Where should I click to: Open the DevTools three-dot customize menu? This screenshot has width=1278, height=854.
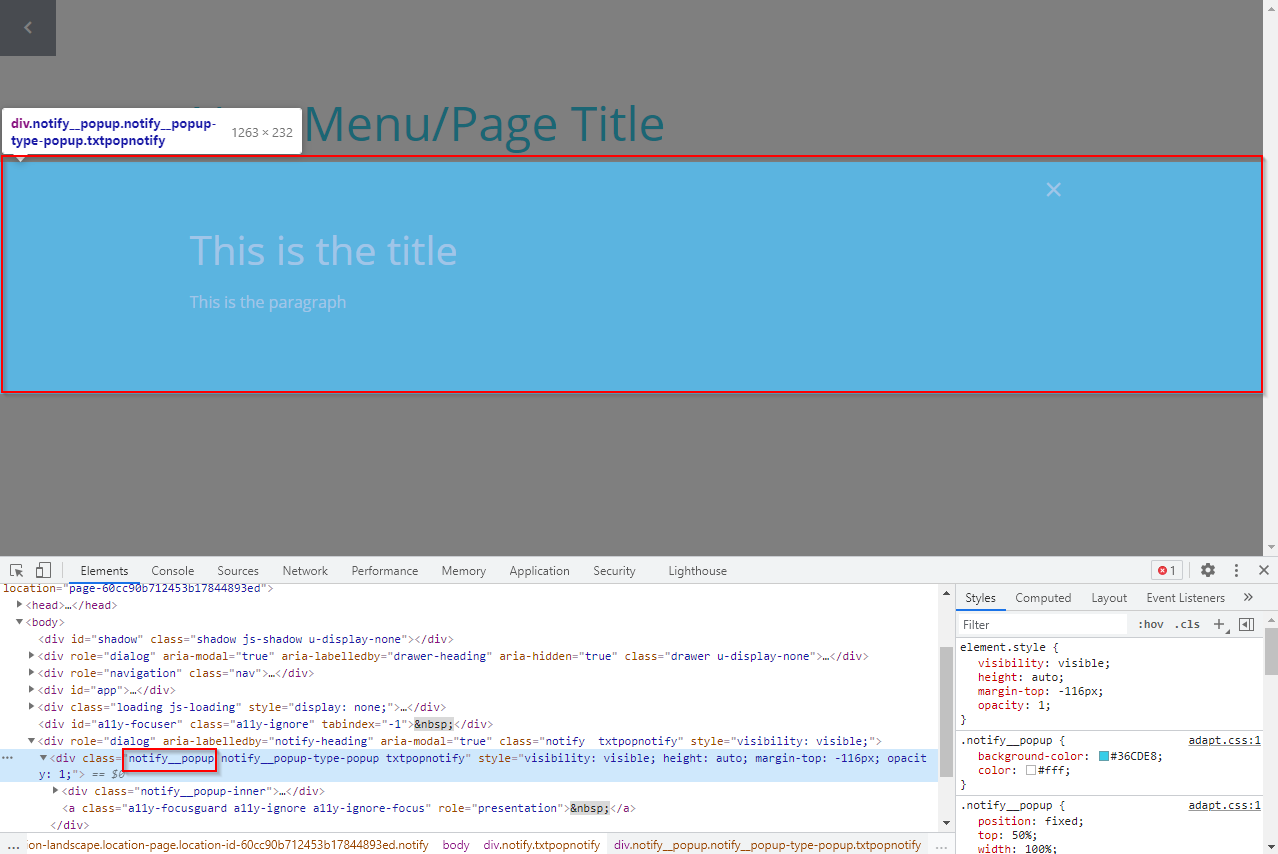tap(1236, 570)
